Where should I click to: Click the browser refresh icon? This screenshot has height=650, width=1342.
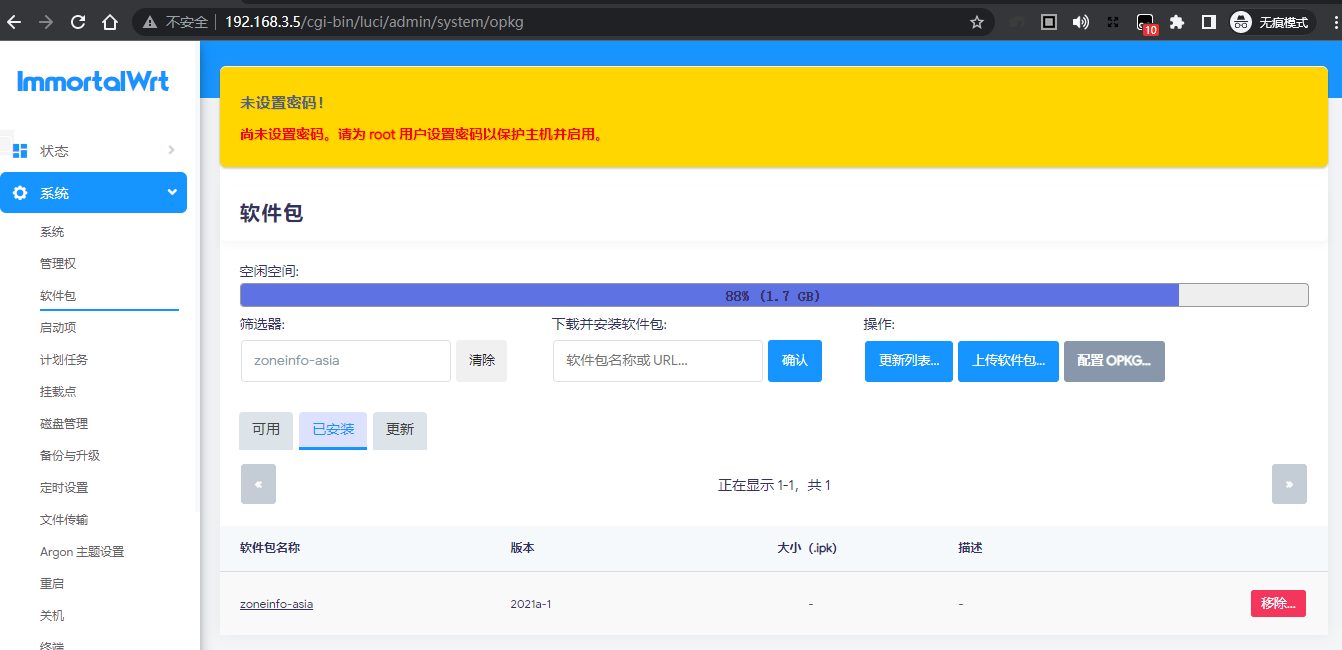(77, 21)
